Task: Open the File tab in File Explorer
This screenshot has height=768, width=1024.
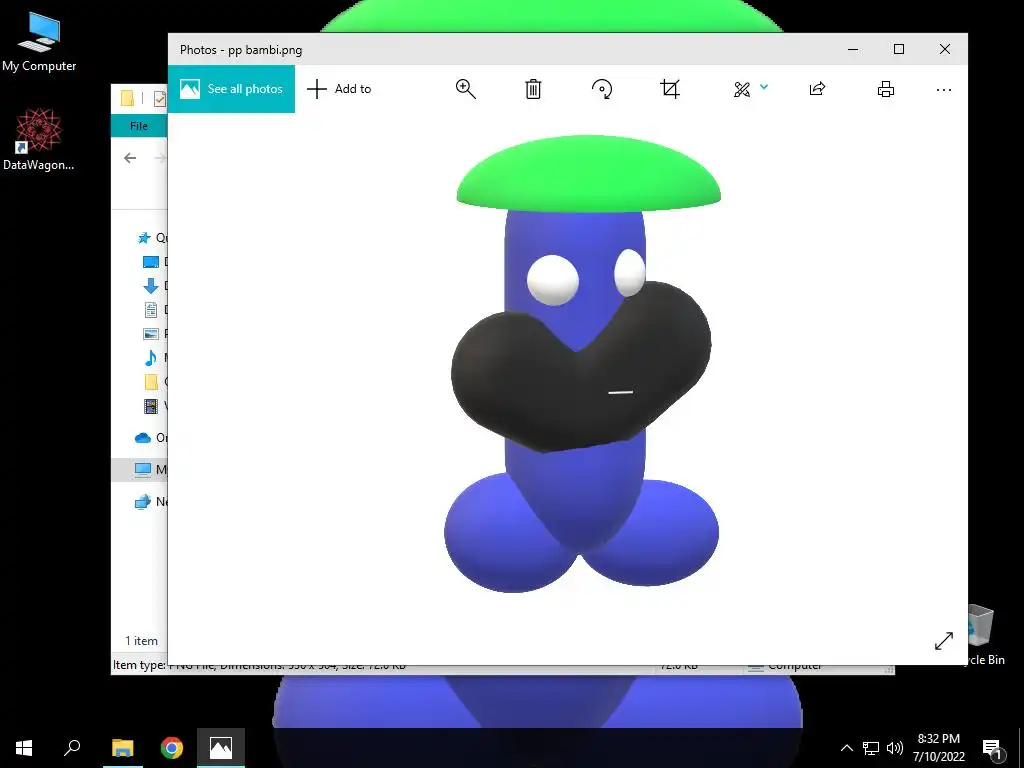Action: pos(138,126)
